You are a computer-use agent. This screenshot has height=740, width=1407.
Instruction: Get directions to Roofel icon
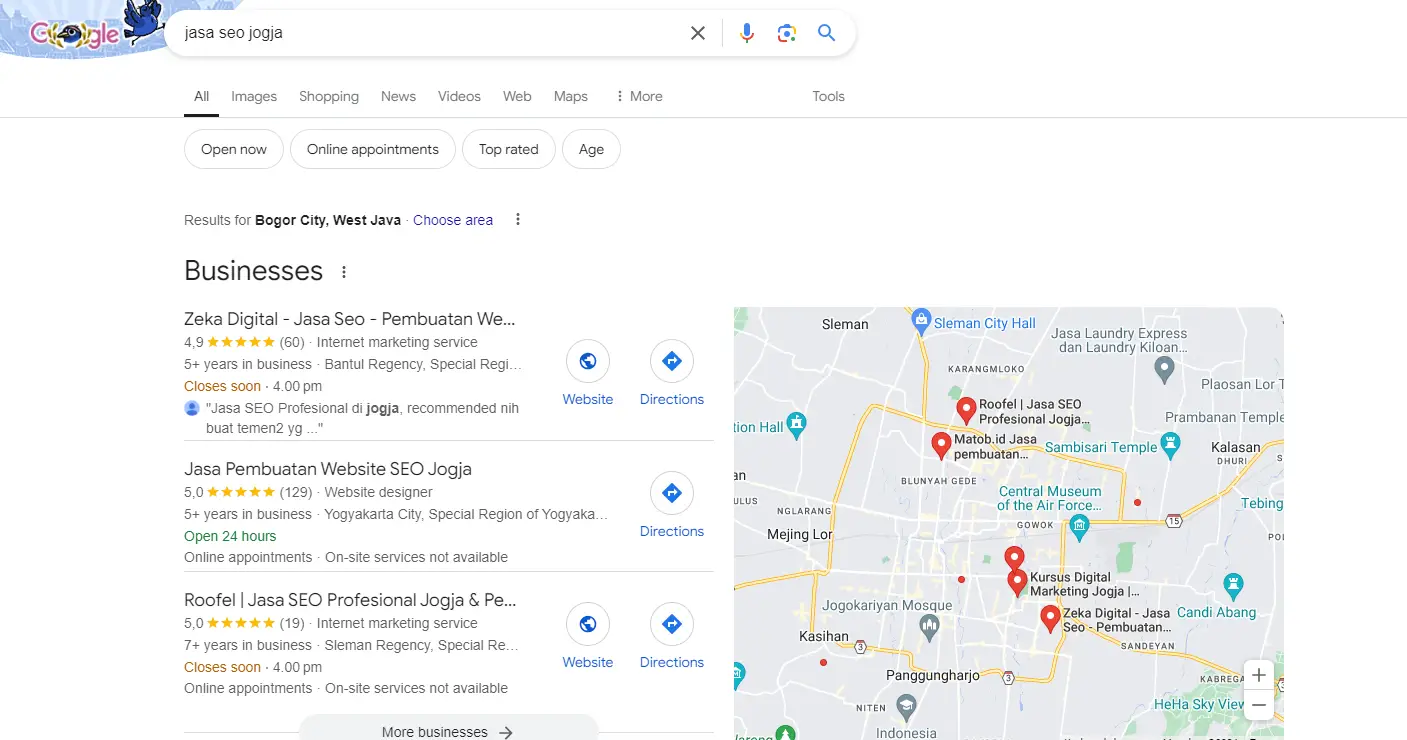point(672,624)
